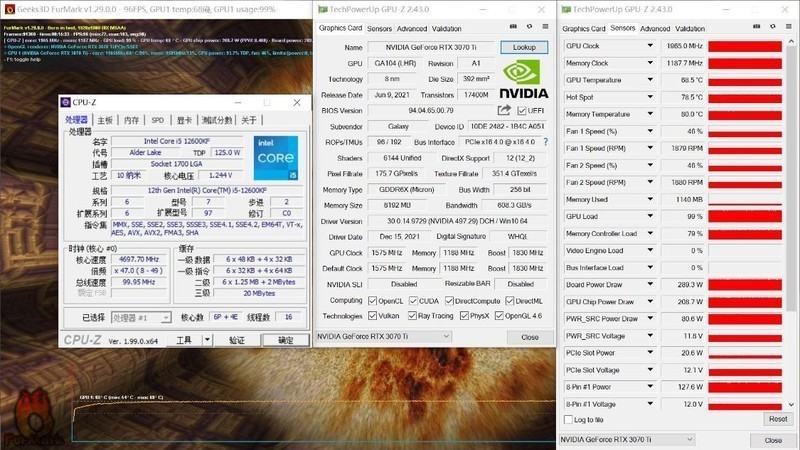Click the camera icon in GPU-Z Sensors window
The height and width of the screenshot is (450, 800).
click(x=757, y=27)
